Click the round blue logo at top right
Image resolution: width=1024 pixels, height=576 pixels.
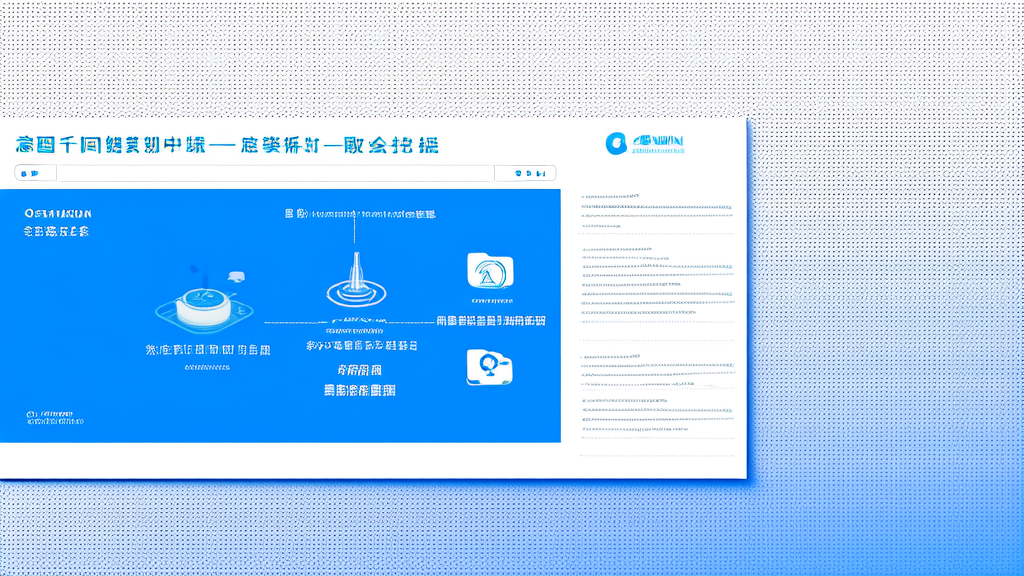[616, 144]
